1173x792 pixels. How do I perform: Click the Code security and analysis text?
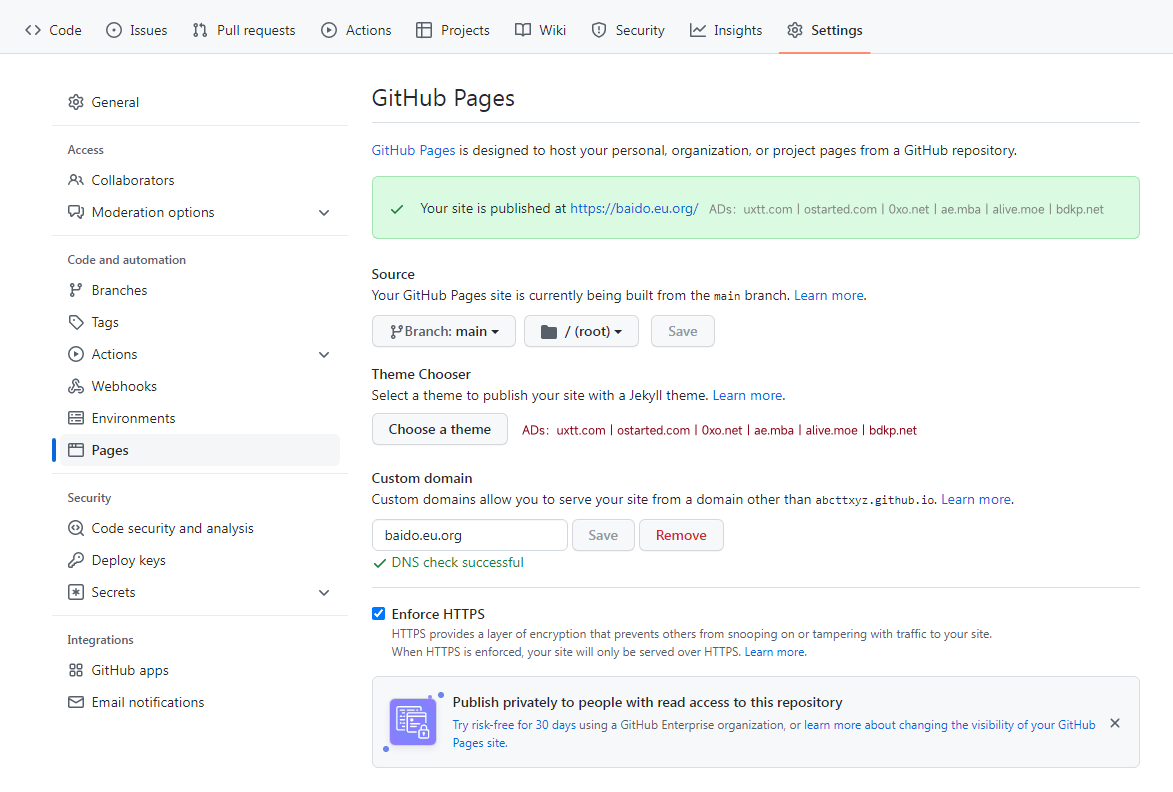(x=173, y=528)
